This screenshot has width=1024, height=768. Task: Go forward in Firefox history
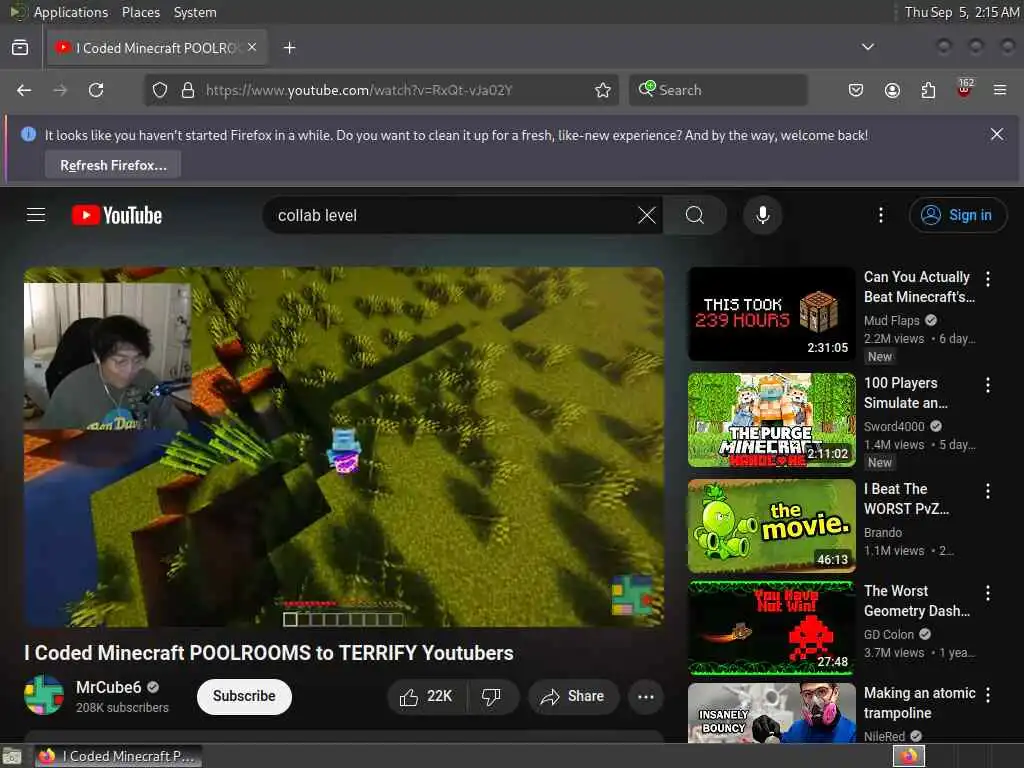pos(60,90)
